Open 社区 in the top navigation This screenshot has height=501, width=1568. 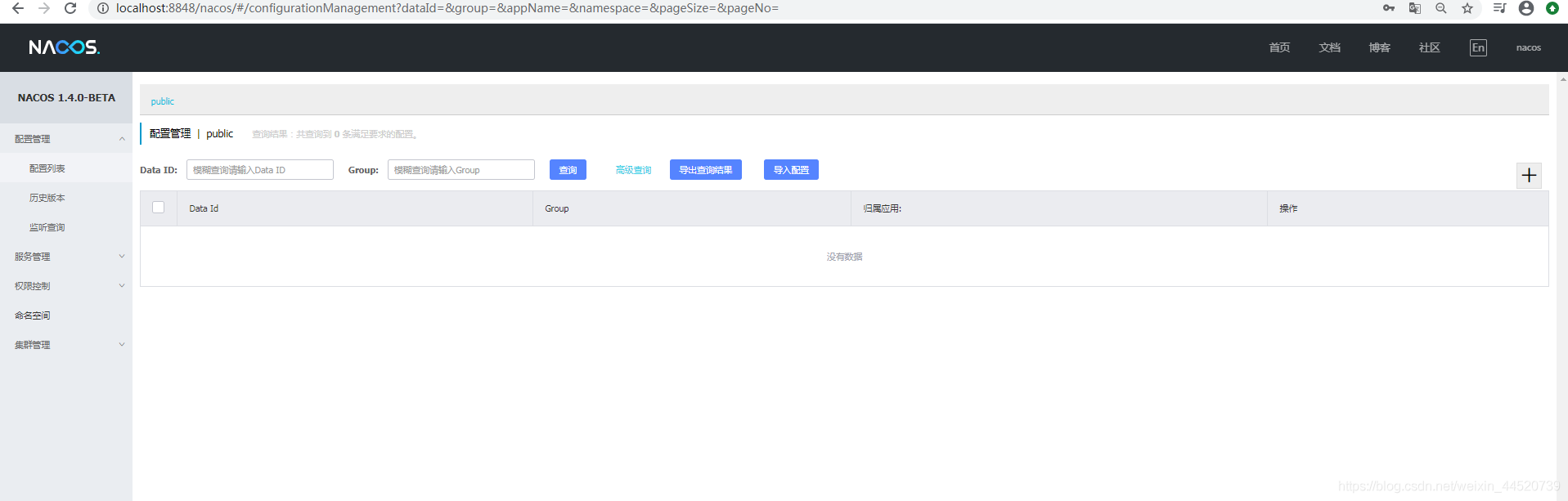(x=1429, y=47)
